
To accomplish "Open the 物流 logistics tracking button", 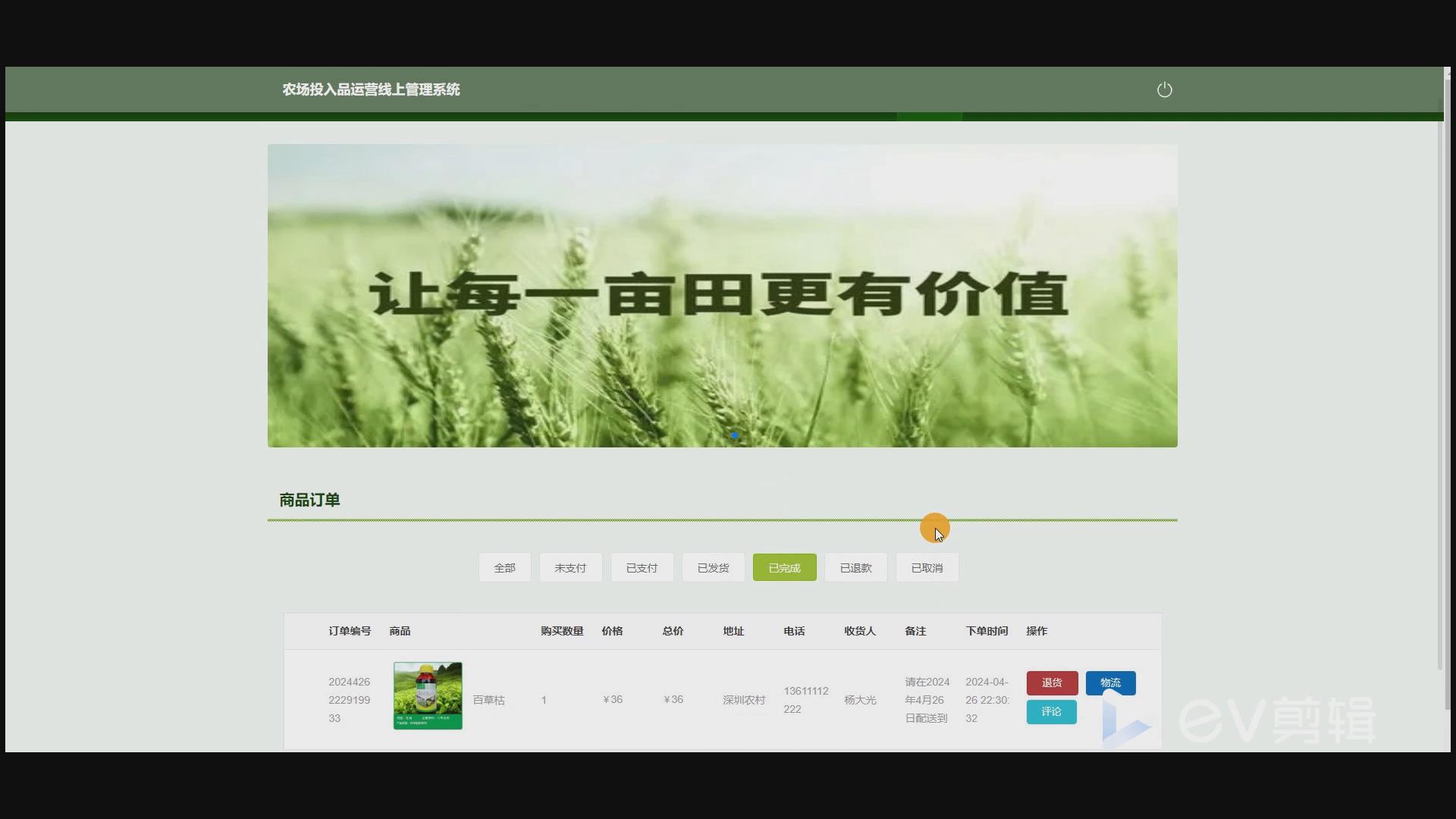I will pyautogui.click(x=1110, y=682).
